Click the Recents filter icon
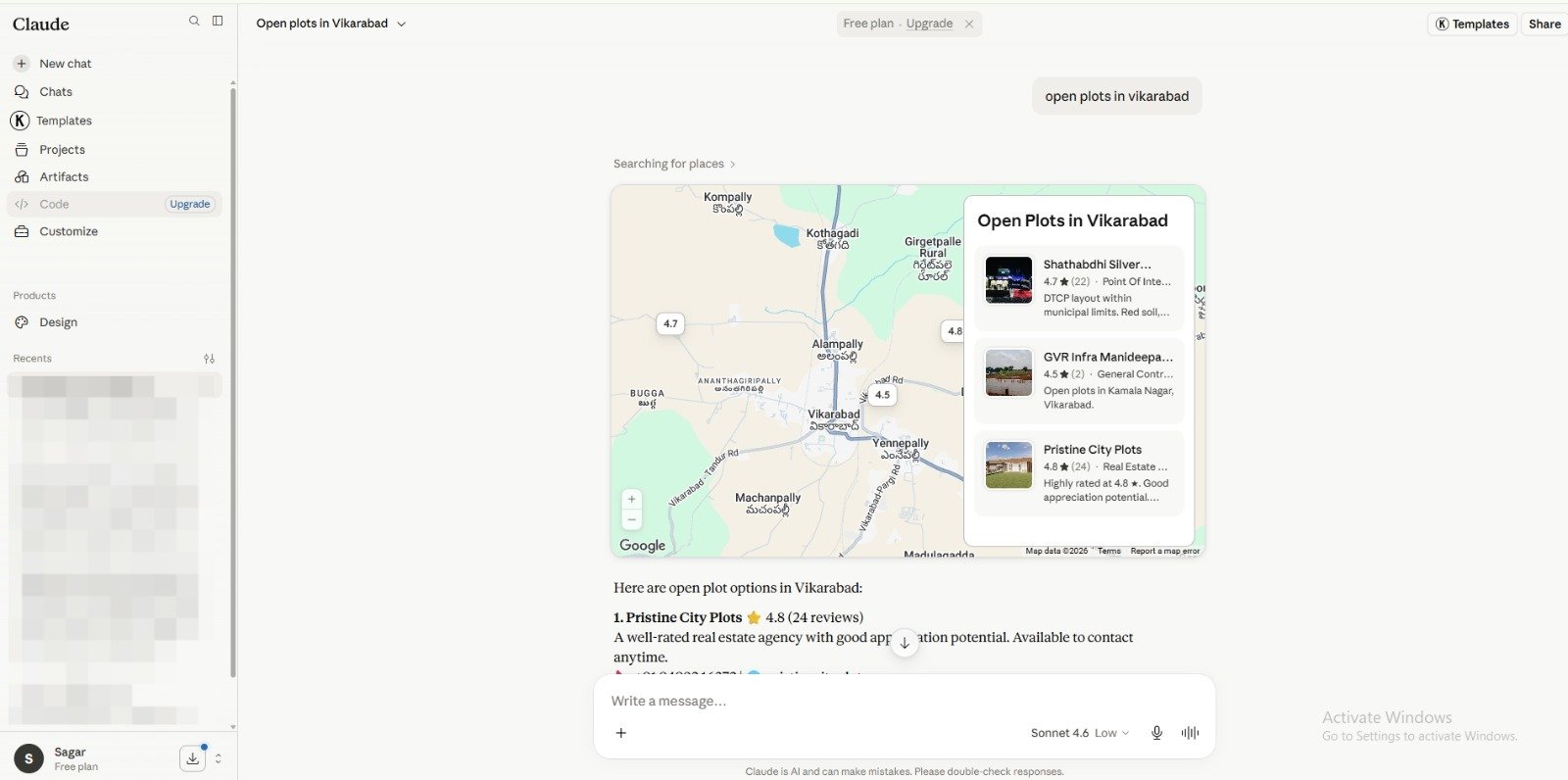The image size is (1568, 780). 209,359
